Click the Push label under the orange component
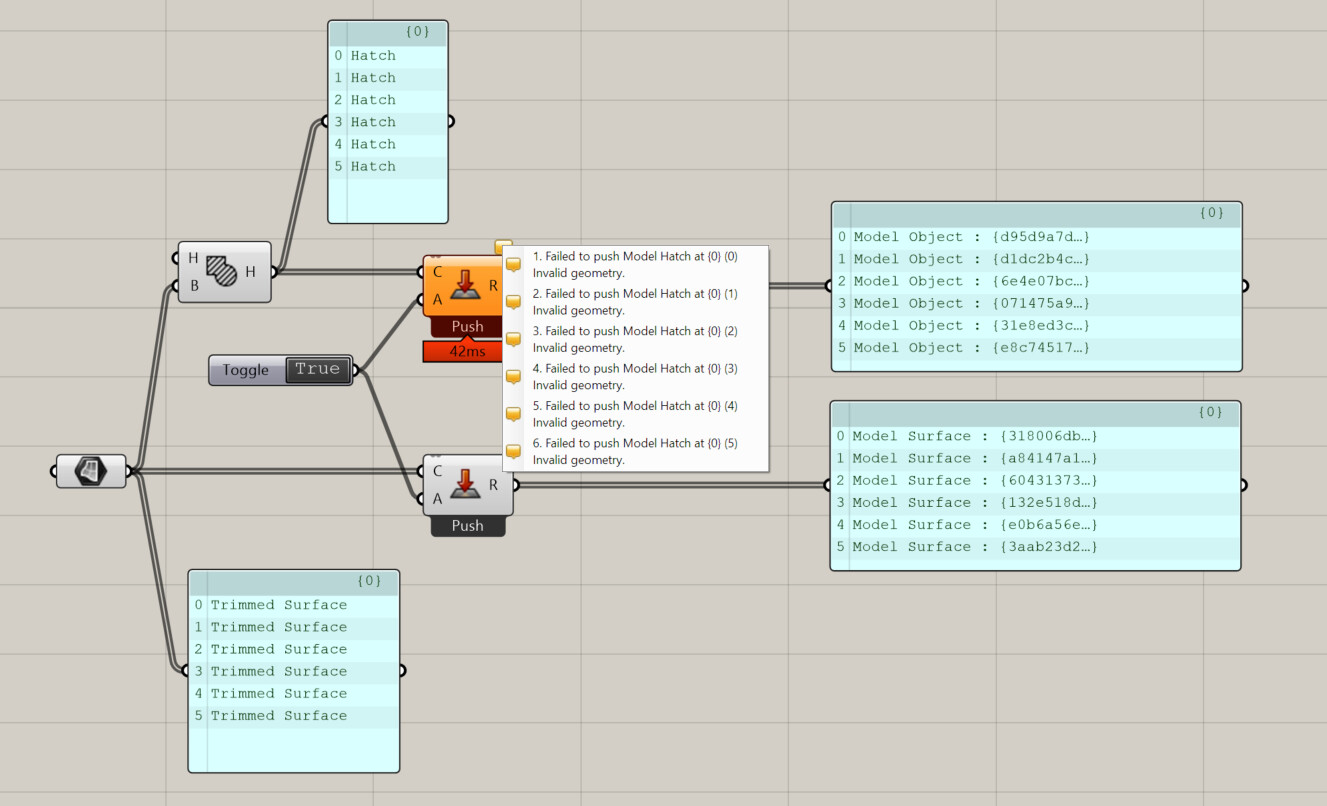1327x806 pixels. (467, 326)
